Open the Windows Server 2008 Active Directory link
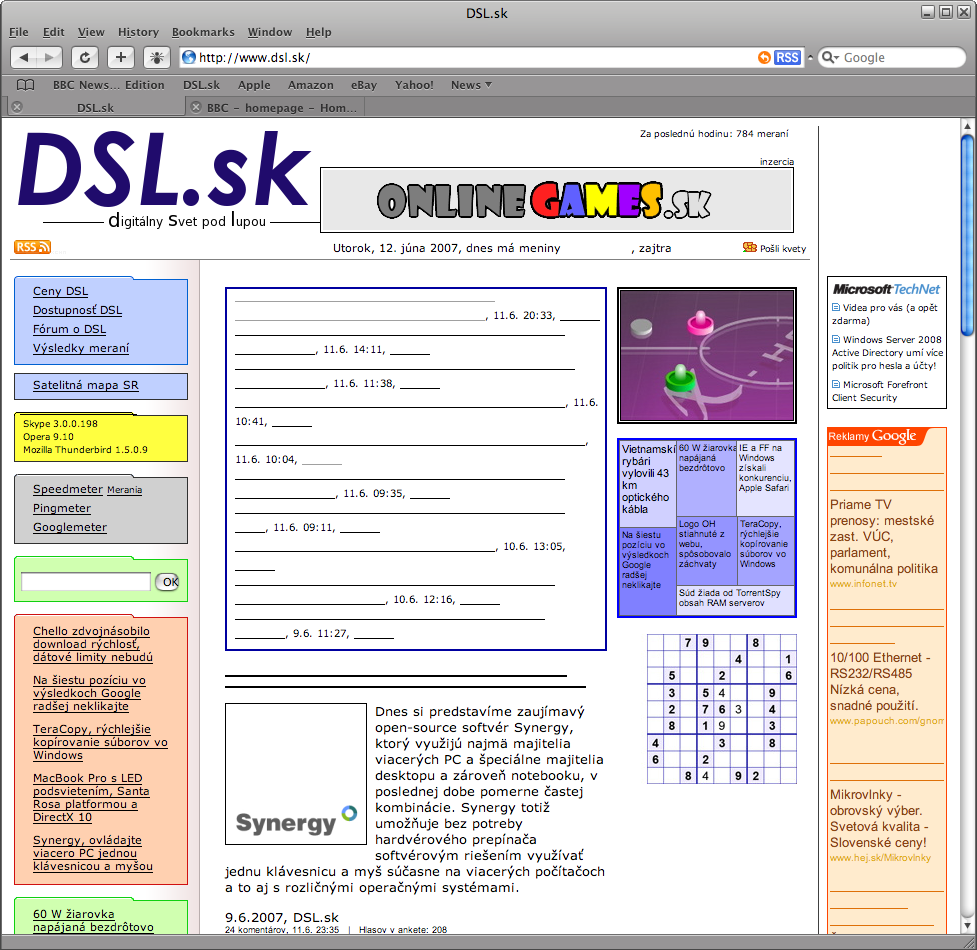 point(887,353)
